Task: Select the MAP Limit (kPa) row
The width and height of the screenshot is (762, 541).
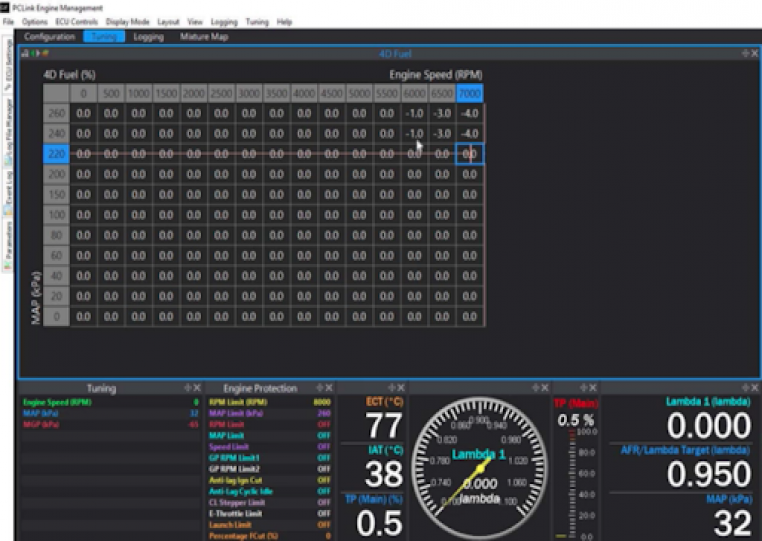Action: pyautogui.click(x=270, y=413)
